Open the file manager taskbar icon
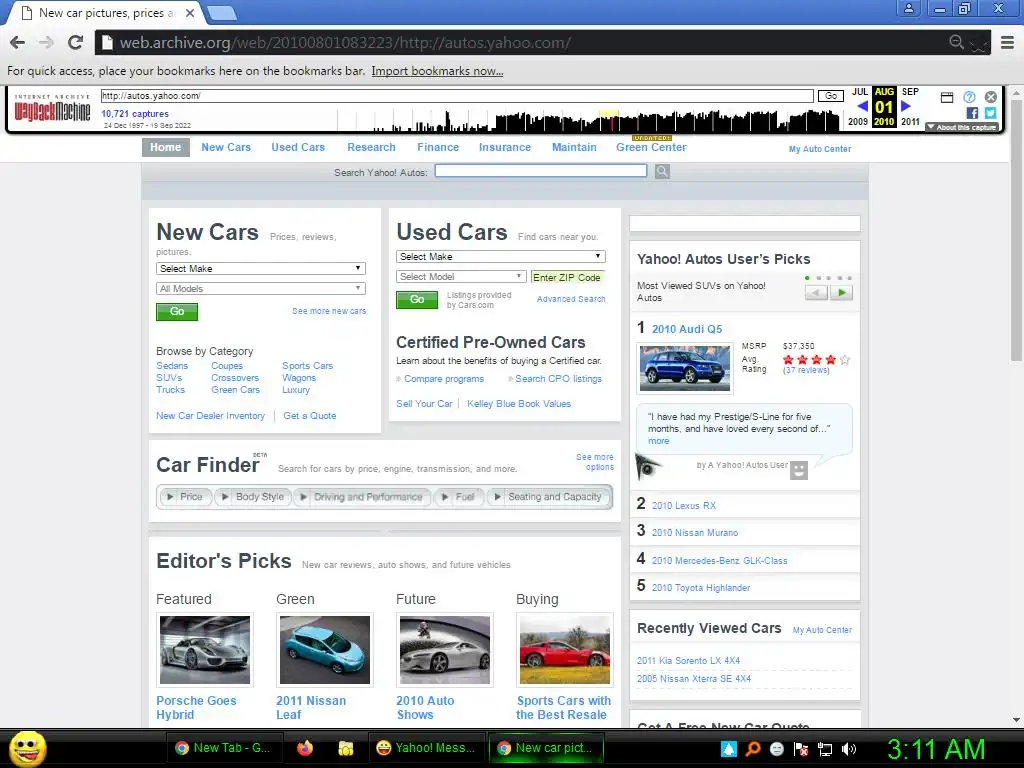The image size is (1024, 768). pos(345,748)
